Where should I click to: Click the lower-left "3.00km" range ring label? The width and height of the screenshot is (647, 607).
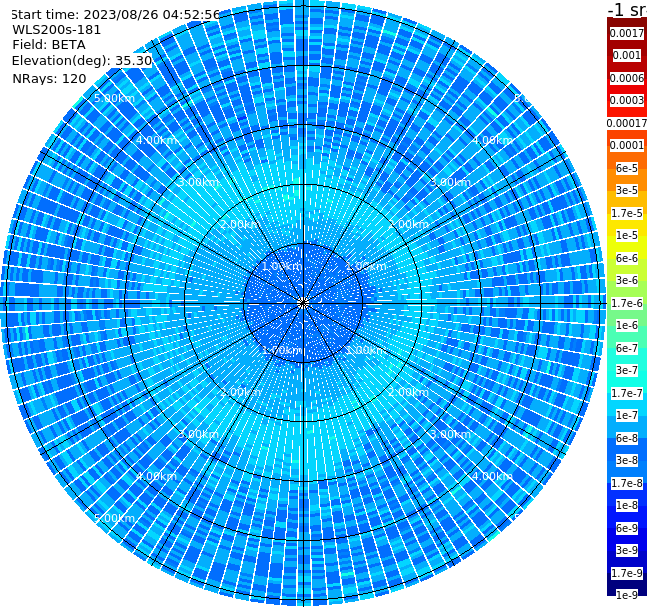pos(198,434)
